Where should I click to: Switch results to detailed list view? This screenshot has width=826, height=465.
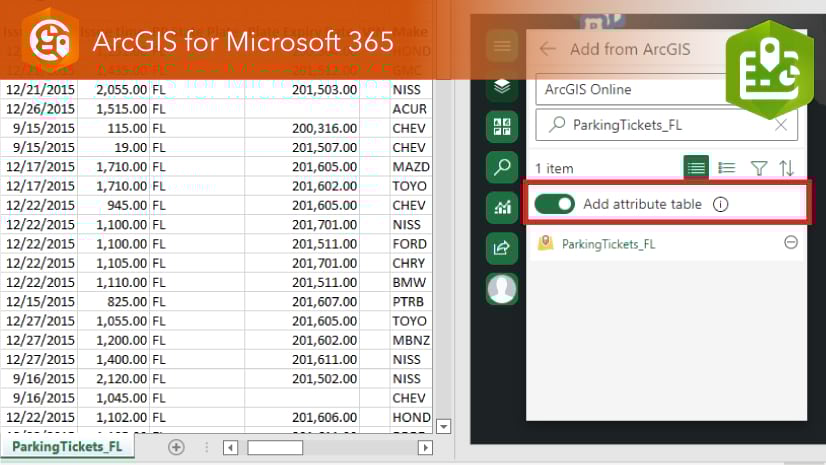[726, 168]
